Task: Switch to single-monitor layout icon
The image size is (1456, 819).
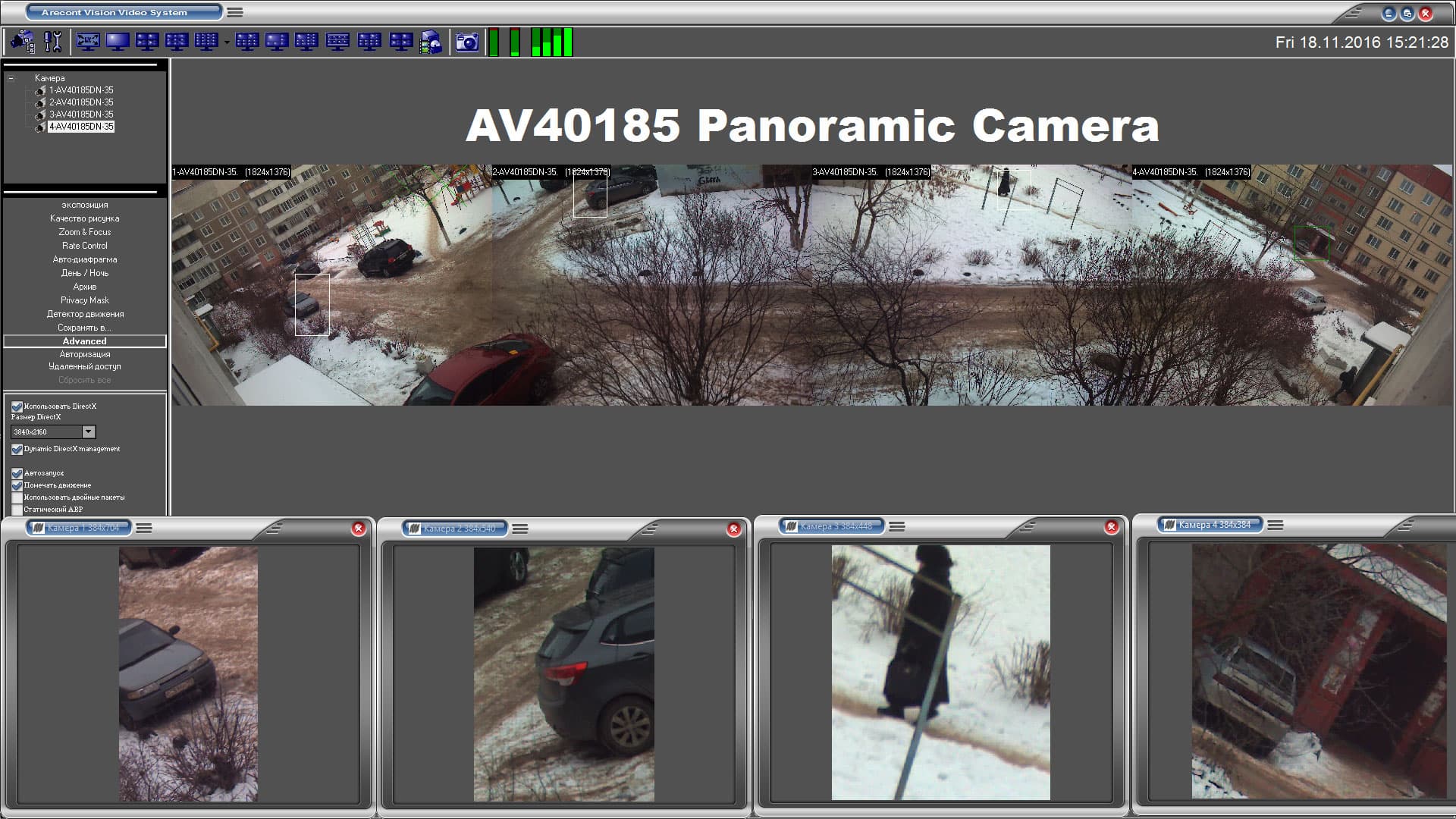Action: tap(118, 42)
